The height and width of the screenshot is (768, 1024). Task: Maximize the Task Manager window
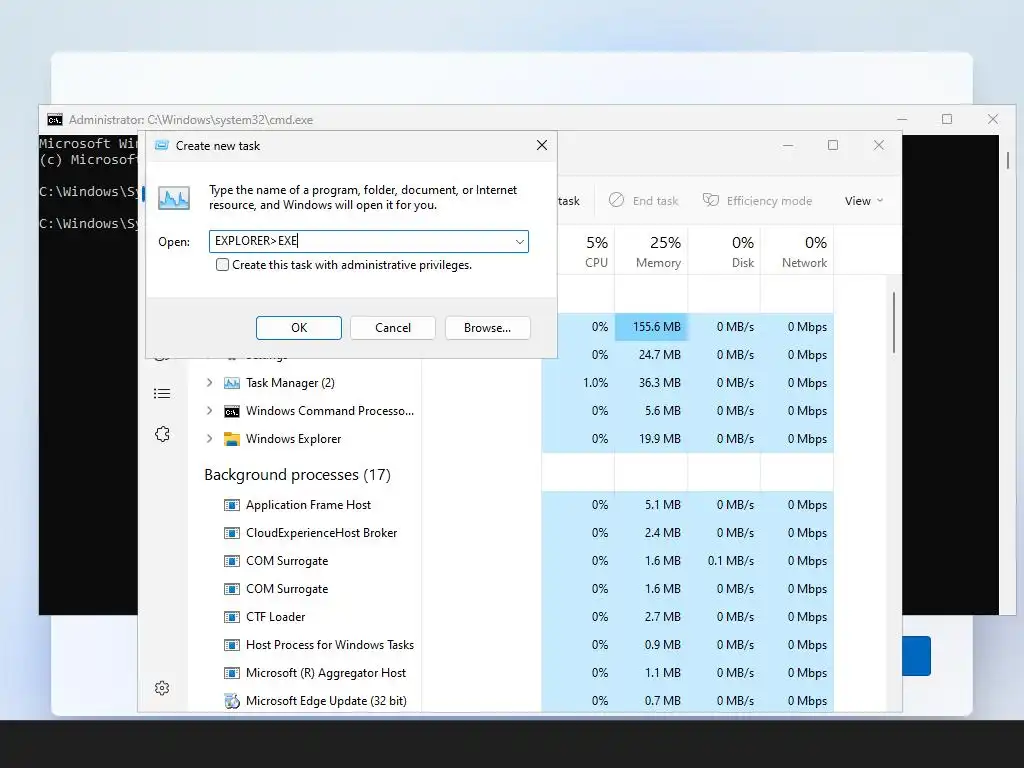click(833, 145)
